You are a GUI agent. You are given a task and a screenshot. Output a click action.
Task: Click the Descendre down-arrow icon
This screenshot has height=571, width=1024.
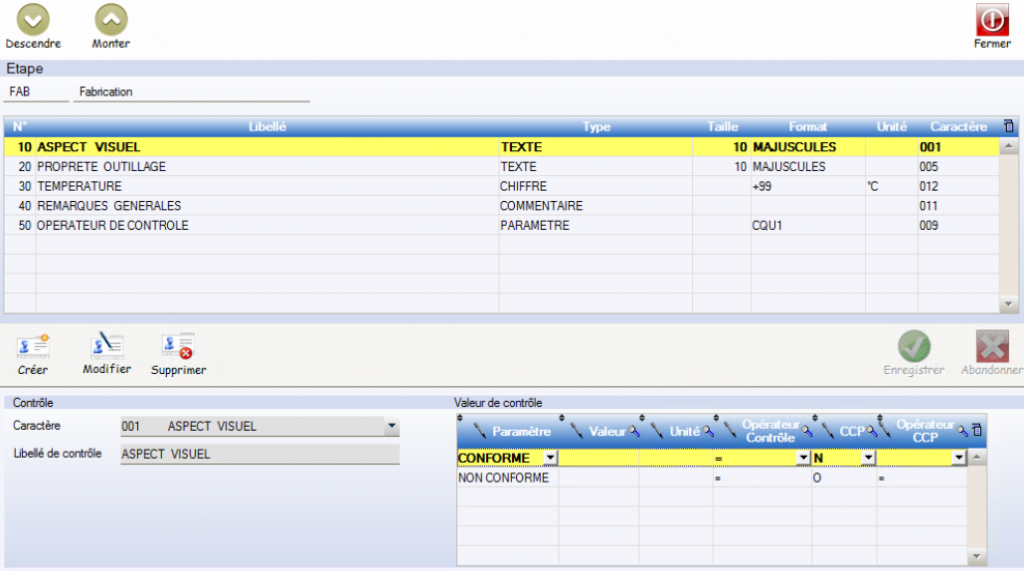coord(33,19)
